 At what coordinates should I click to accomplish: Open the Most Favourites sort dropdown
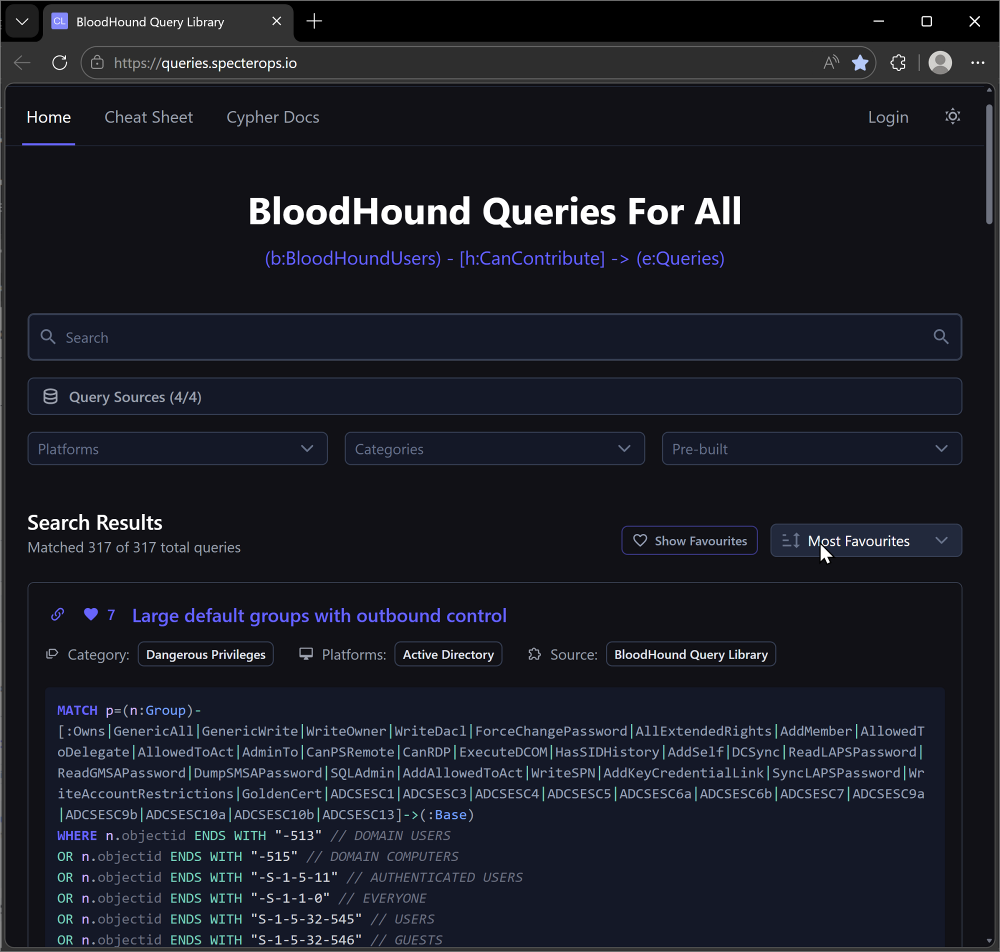[866, 541]
